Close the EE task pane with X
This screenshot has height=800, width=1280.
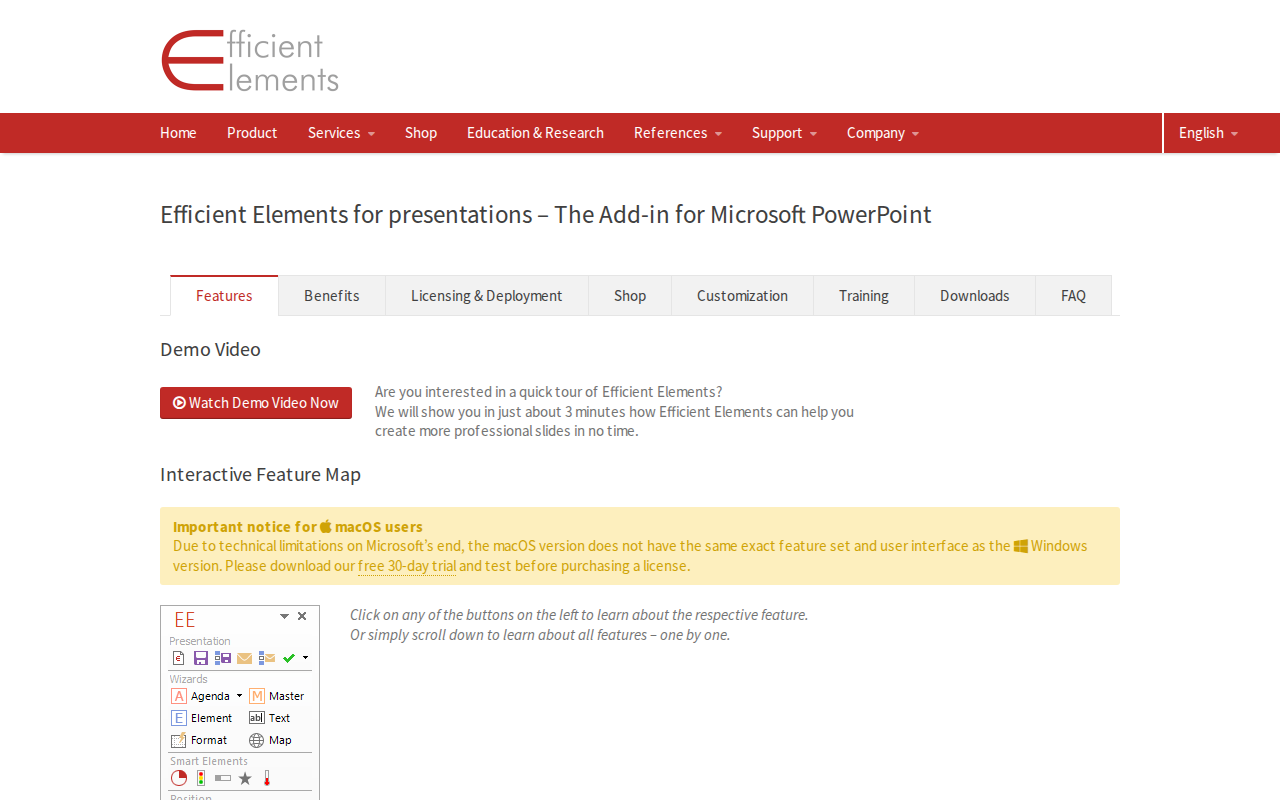[302, 616]
